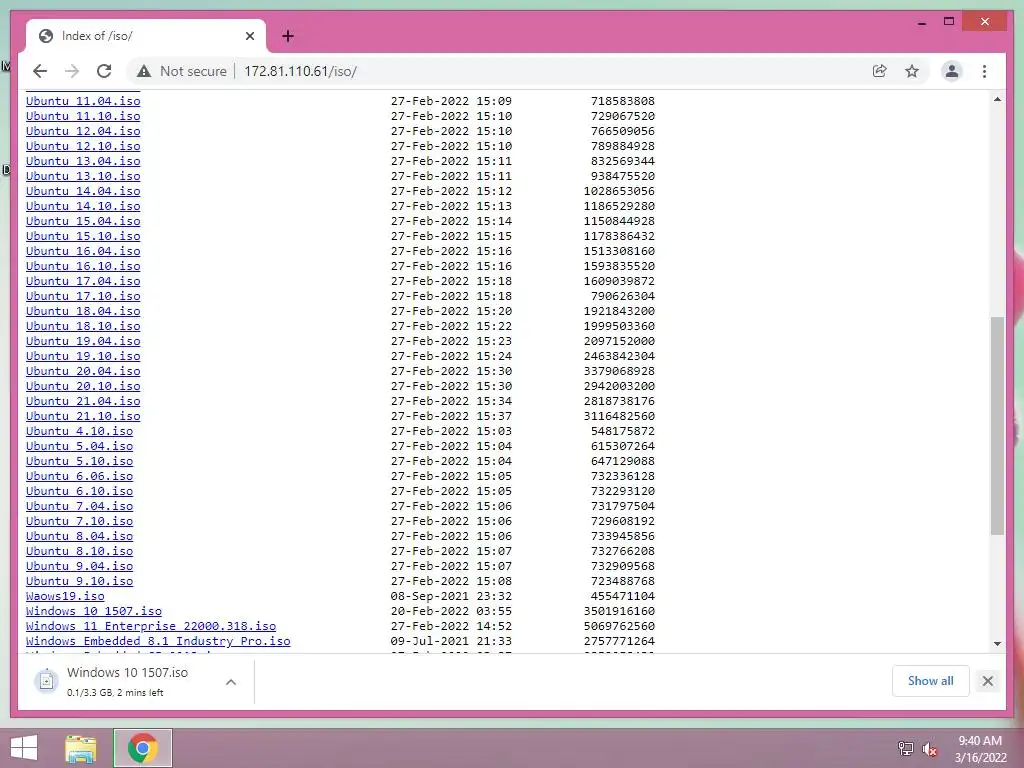Click the taskbar clock showing 9:40 AM
The image size is (1024, 768).
[x=980, y=748]
